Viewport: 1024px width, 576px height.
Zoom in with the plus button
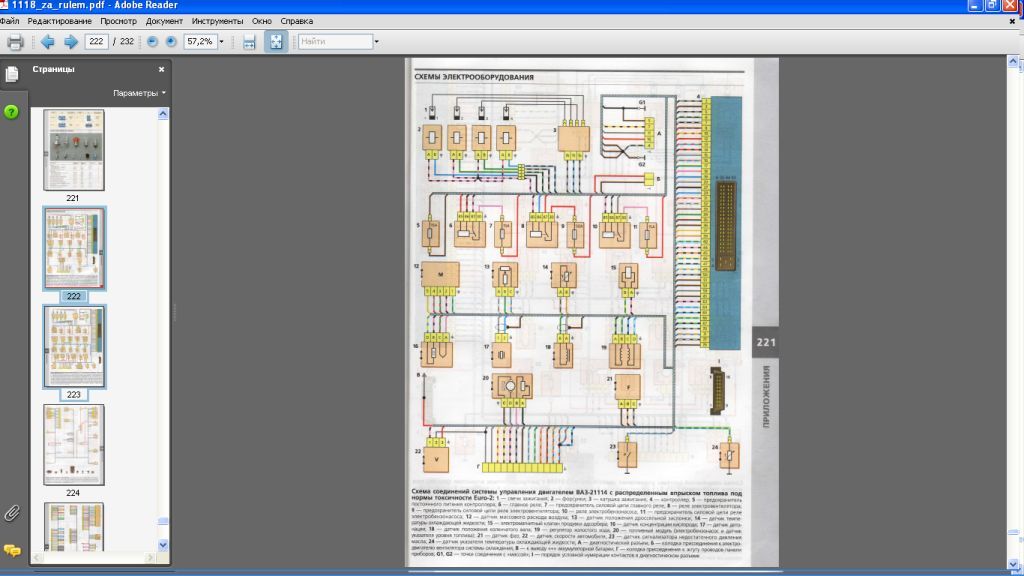[x=170, y=42]
